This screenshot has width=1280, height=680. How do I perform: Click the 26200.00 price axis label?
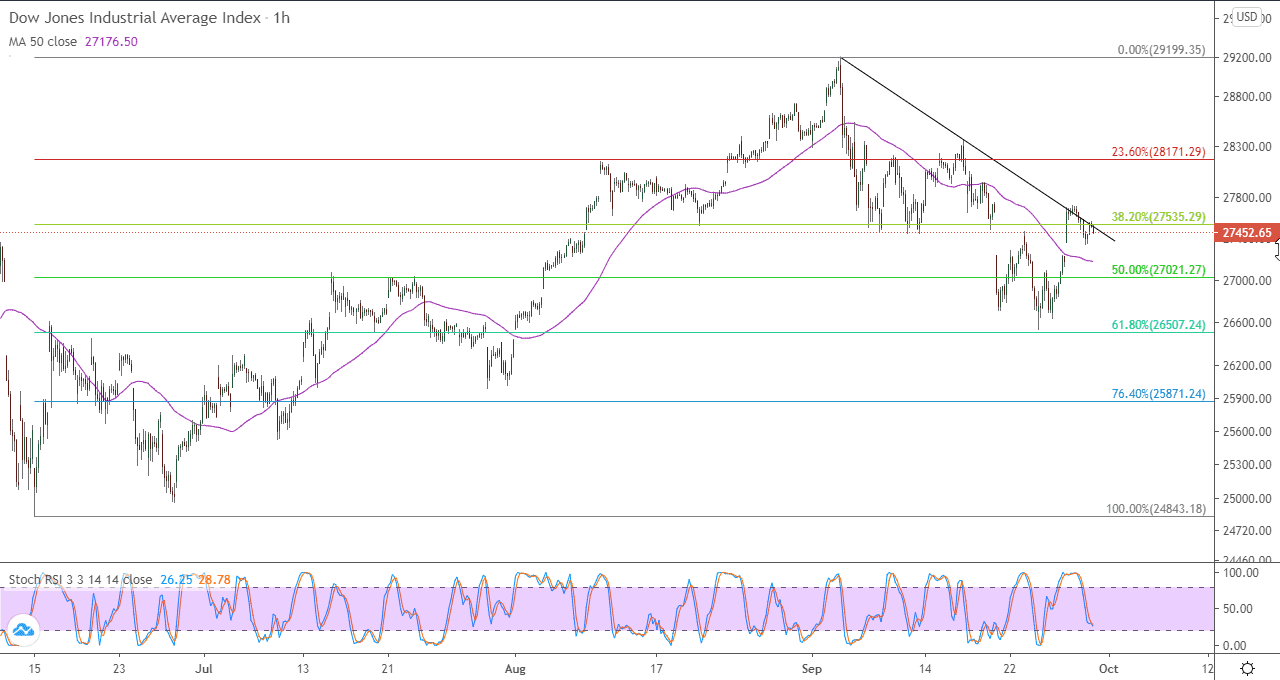pyautogui.click(x=1246, y=366)
